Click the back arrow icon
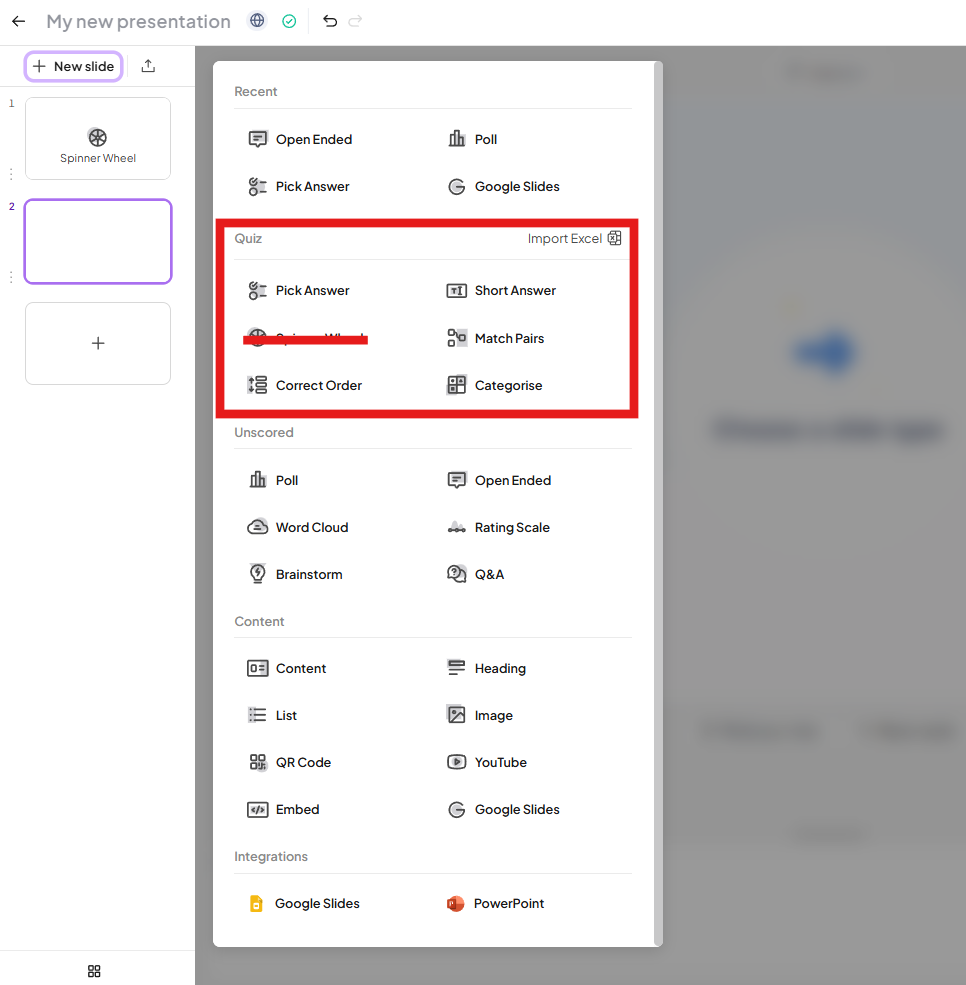This screenshot has width=966, height=985. 18,21
